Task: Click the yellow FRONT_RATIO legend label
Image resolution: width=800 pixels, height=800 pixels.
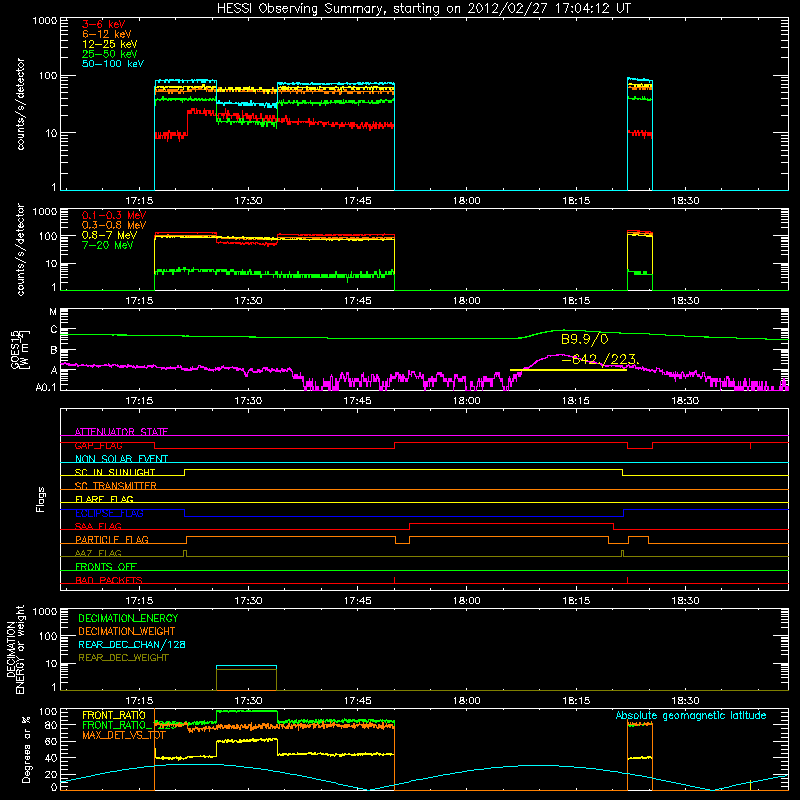Action: point(114,715)
